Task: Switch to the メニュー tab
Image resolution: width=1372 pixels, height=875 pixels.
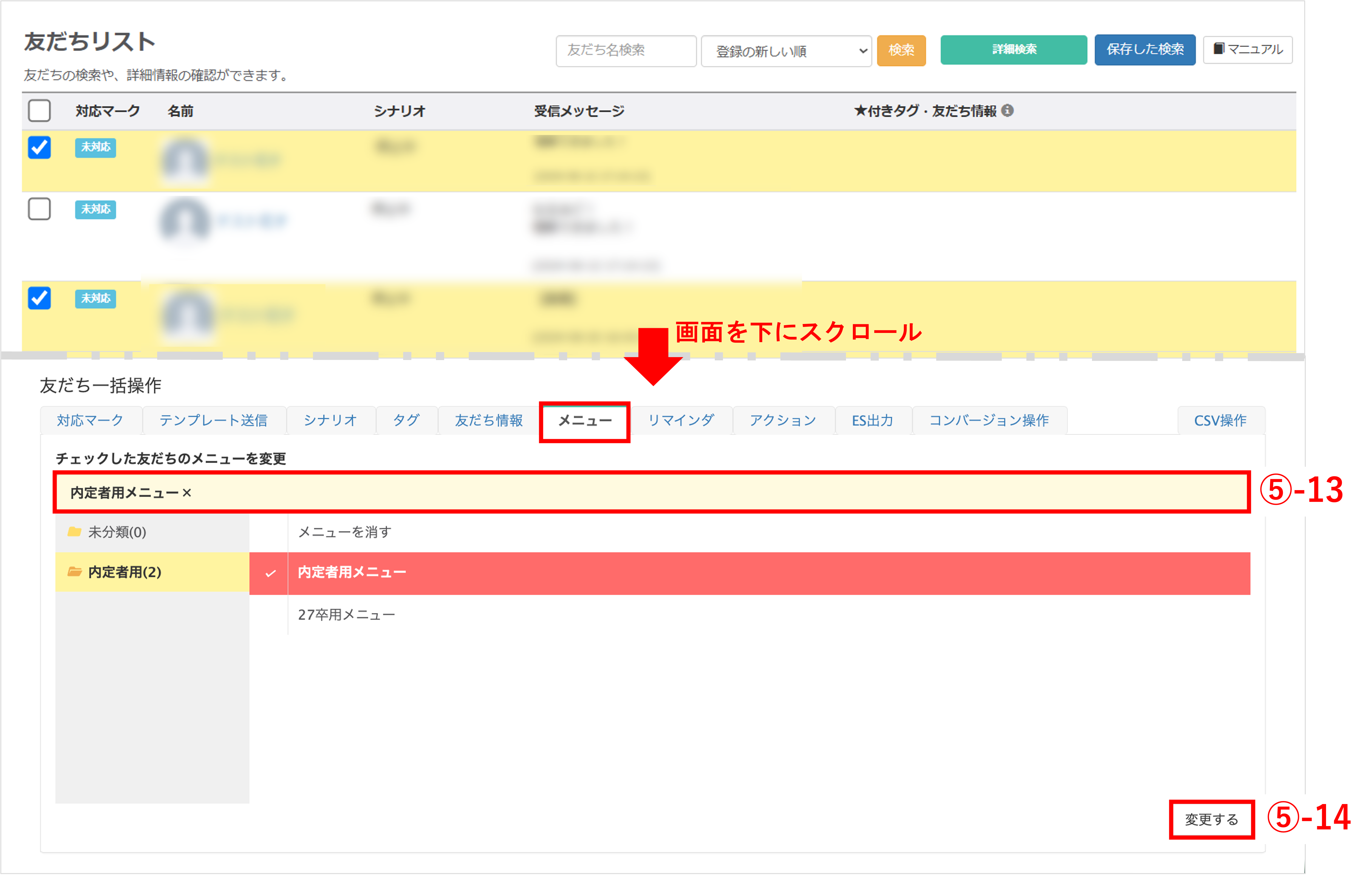Action: click(584, 421)
